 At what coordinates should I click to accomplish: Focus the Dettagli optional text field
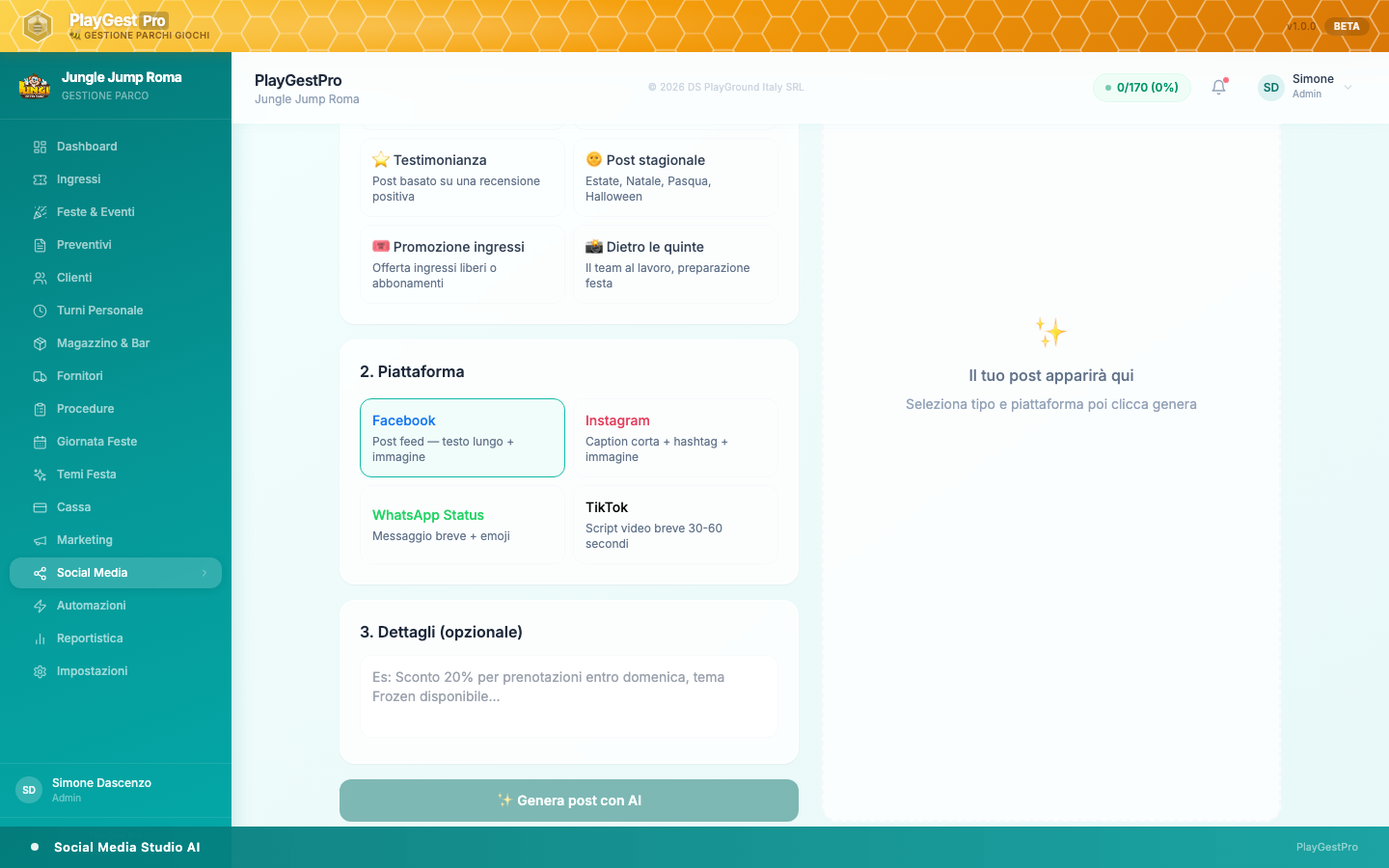tap(569, 696)
